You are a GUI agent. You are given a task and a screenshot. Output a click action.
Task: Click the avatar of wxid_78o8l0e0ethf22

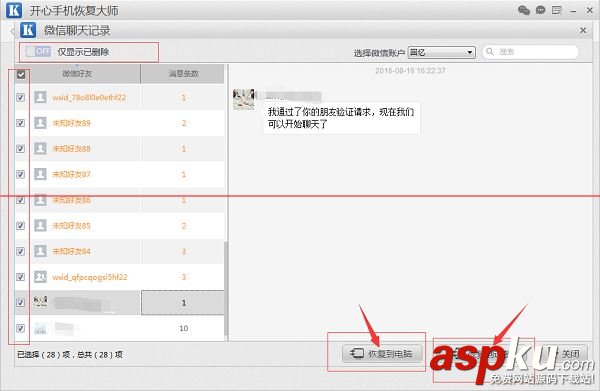point(40,97)
